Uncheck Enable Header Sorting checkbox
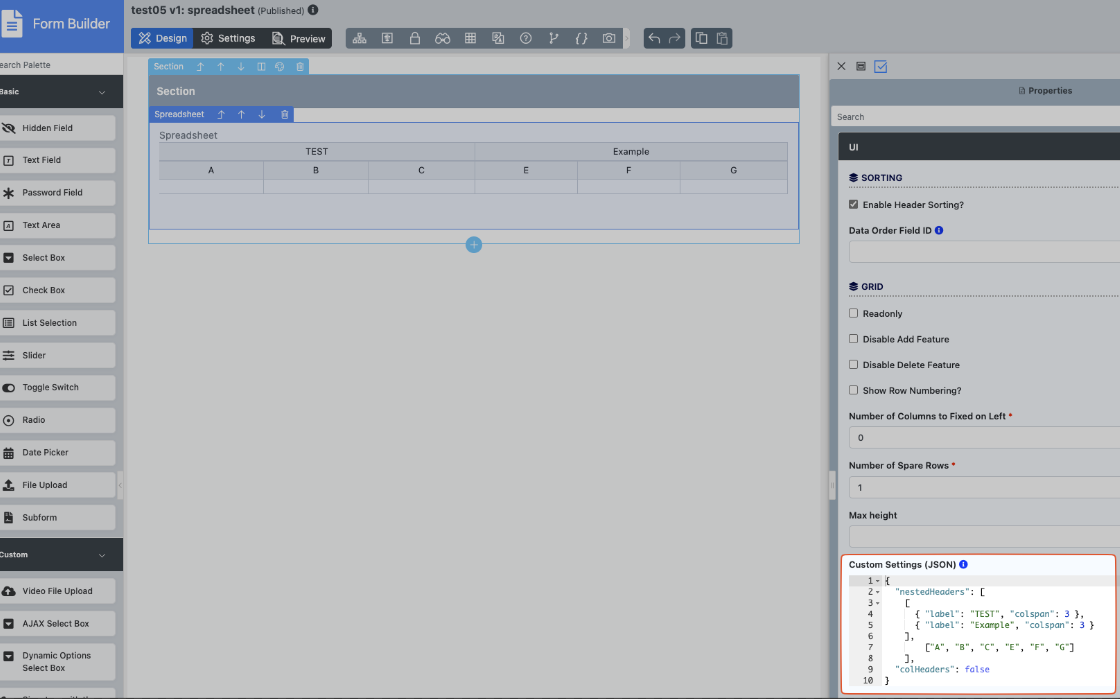This screenshot has height=699, width=1120. point(853,205)
